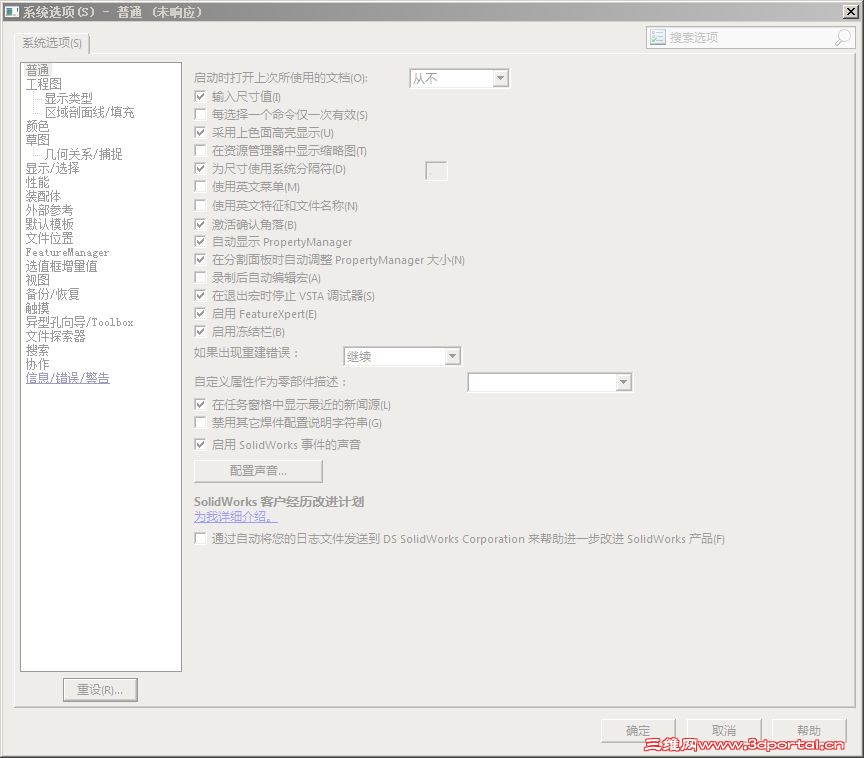Select 触摸 in the options tree
The height and width of the screenshot is (758, 864).
pos(37,308)
